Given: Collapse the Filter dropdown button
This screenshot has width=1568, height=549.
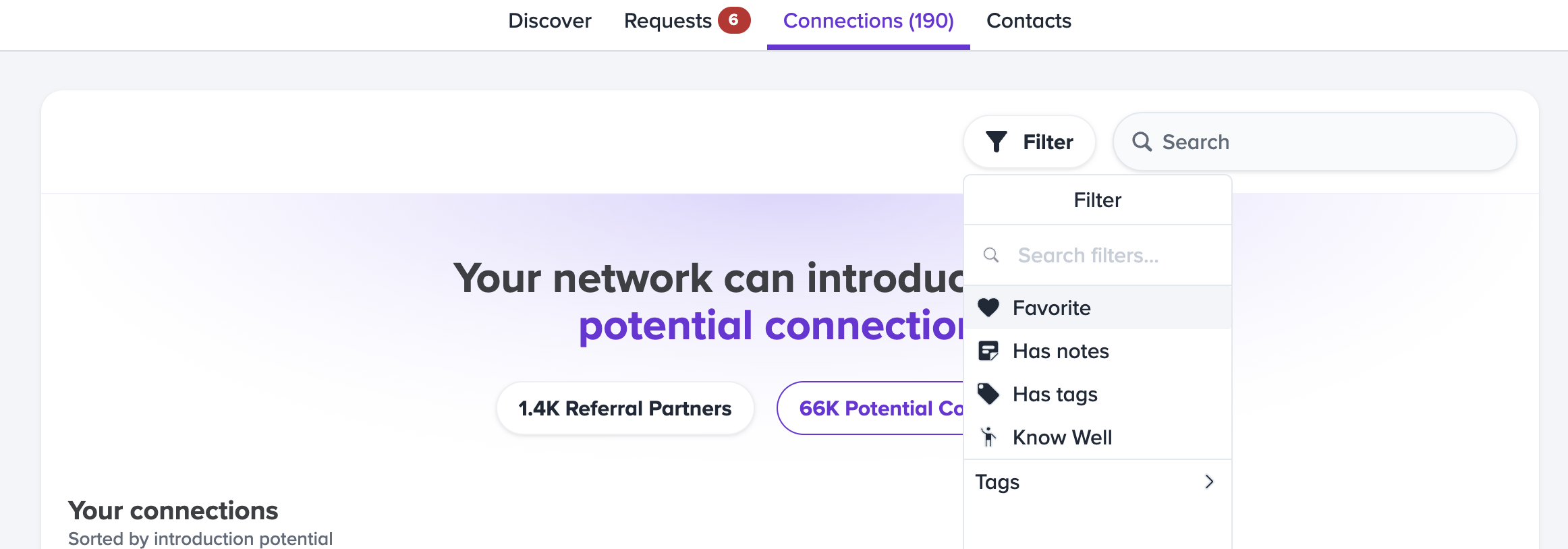Looking at the screenshot, I should tap(1030, 142).
